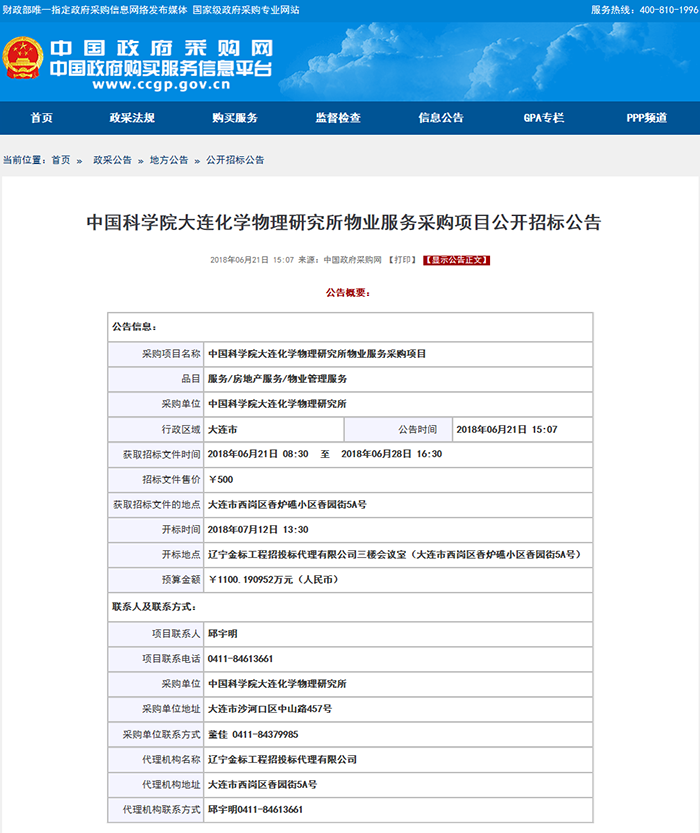700x833 pixels.
Task: Click the 中国政府采购网 site title banner
Action: pos(161,49)
